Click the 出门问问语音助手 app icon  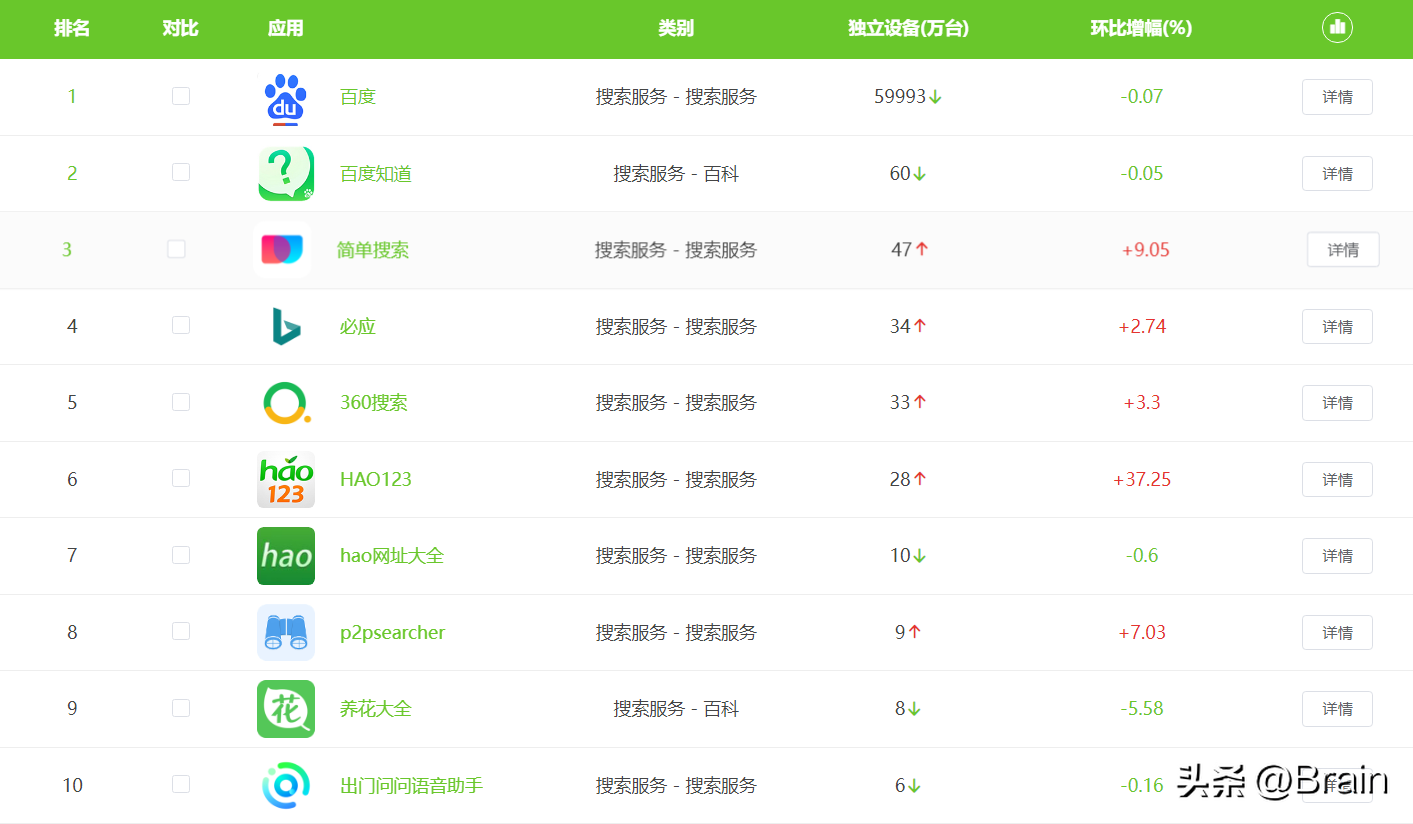pos(286,785)
